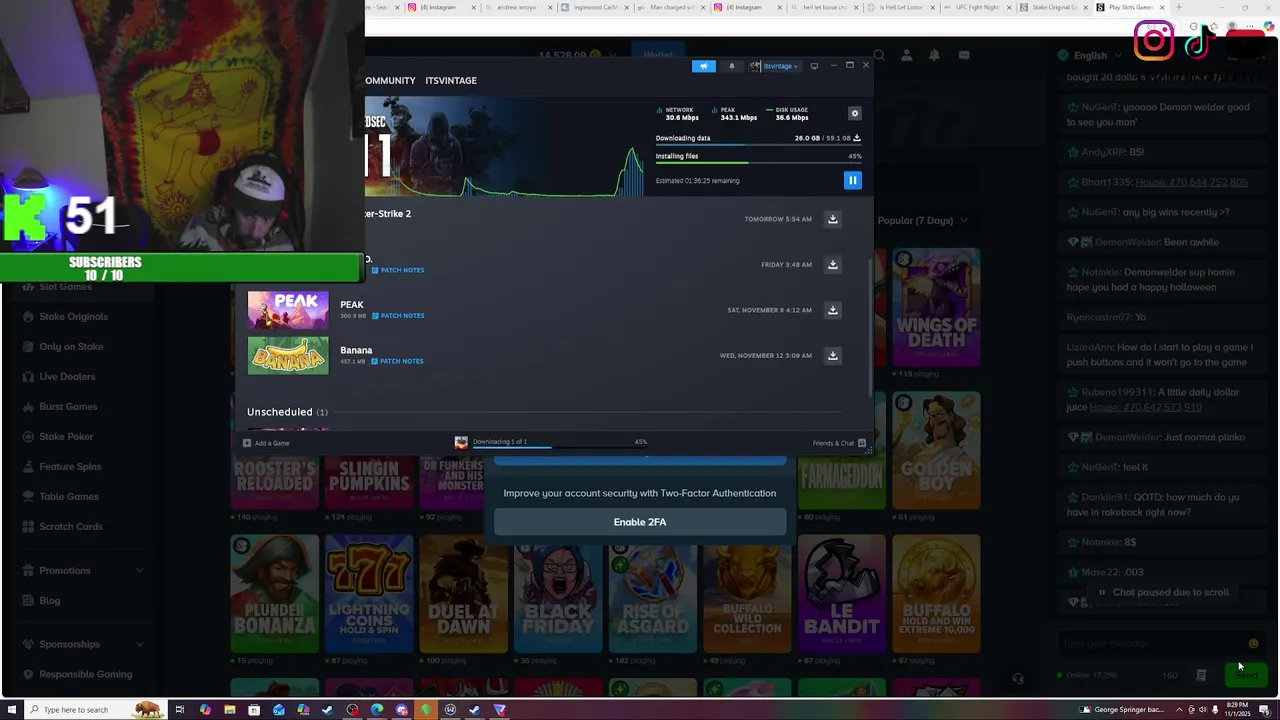Open patch notes for the Friday update
The height and width of the screenshot is (720, 1280).
(x=398, y=270)
